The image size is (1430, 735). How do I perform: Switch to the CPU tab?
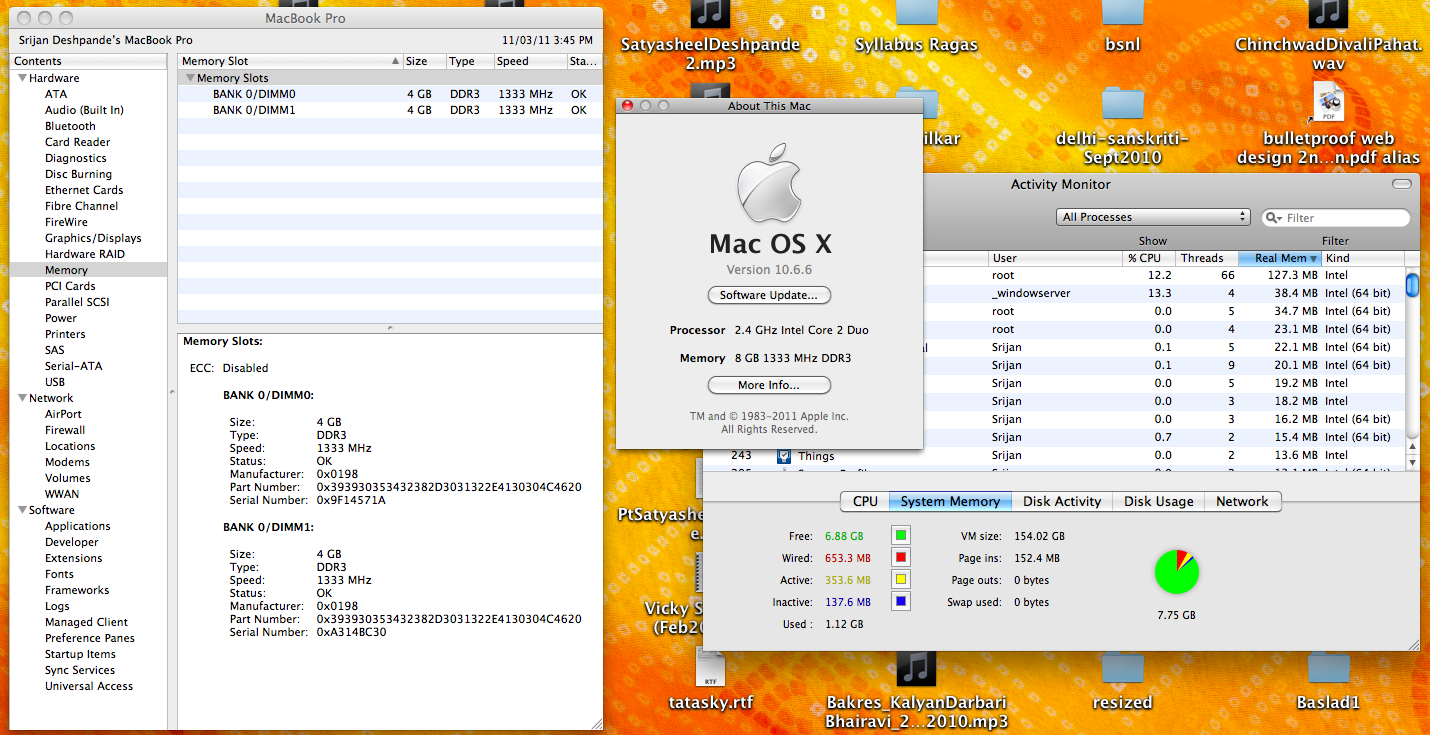(865, 502)
